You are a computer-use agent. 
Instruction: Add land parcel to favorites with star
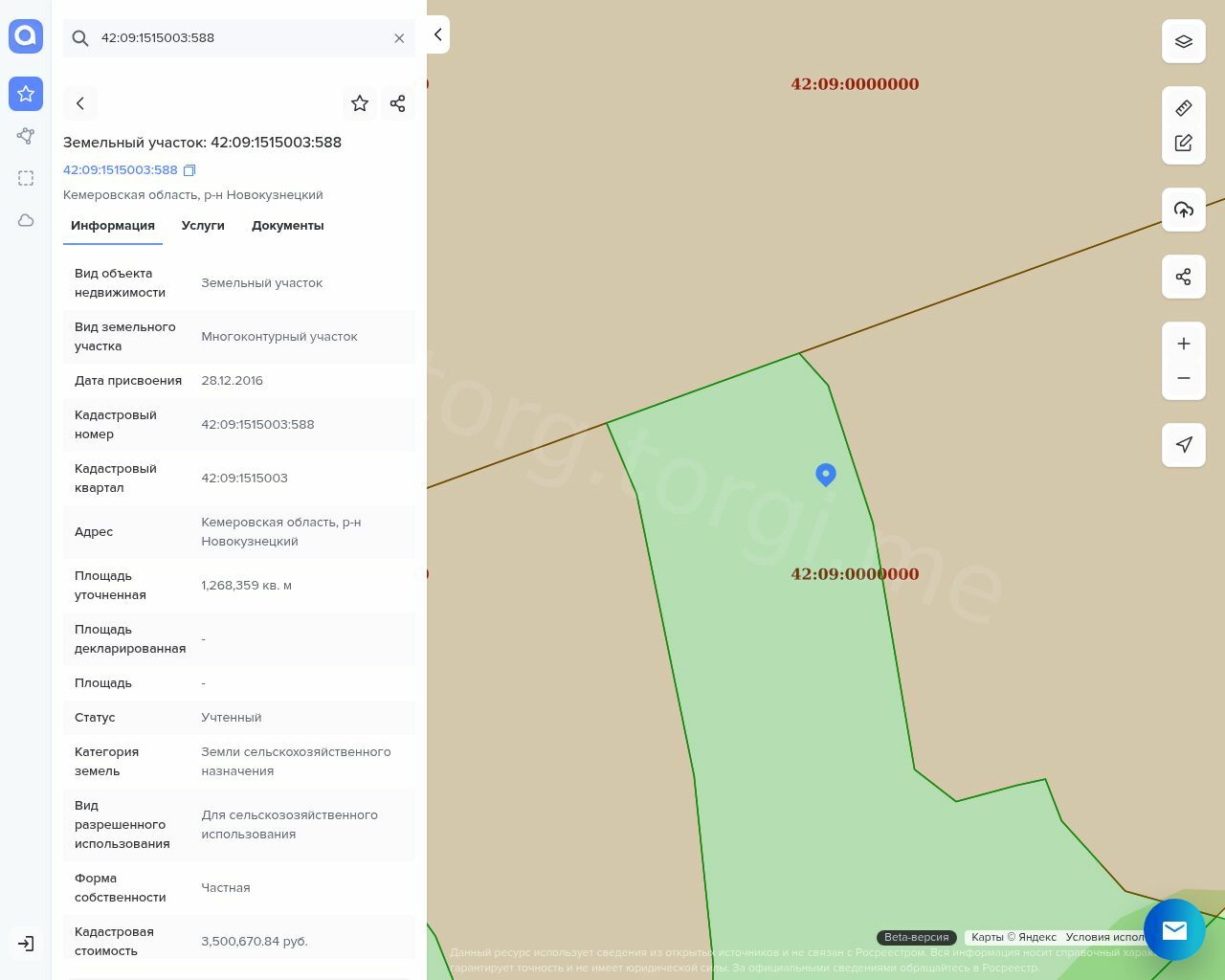point(360,103)
